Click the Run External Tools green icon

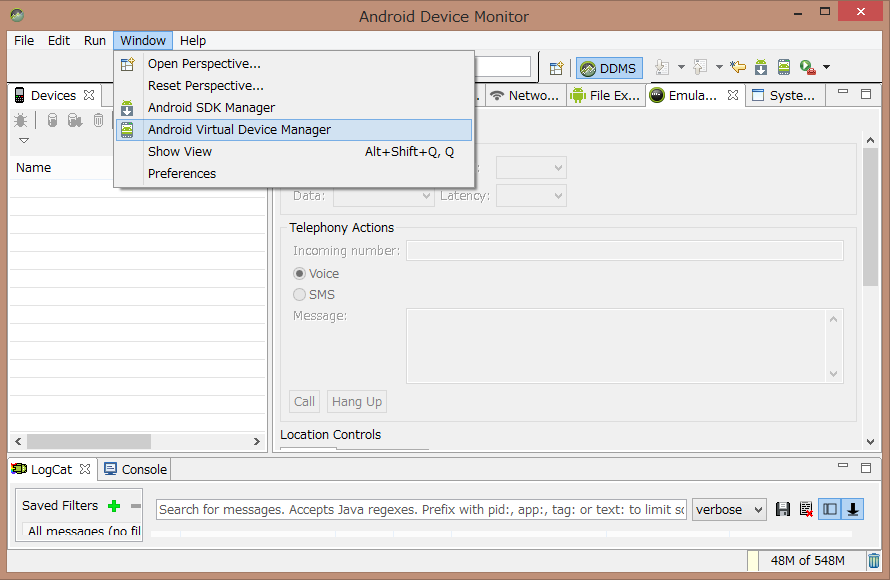[807, 67]
